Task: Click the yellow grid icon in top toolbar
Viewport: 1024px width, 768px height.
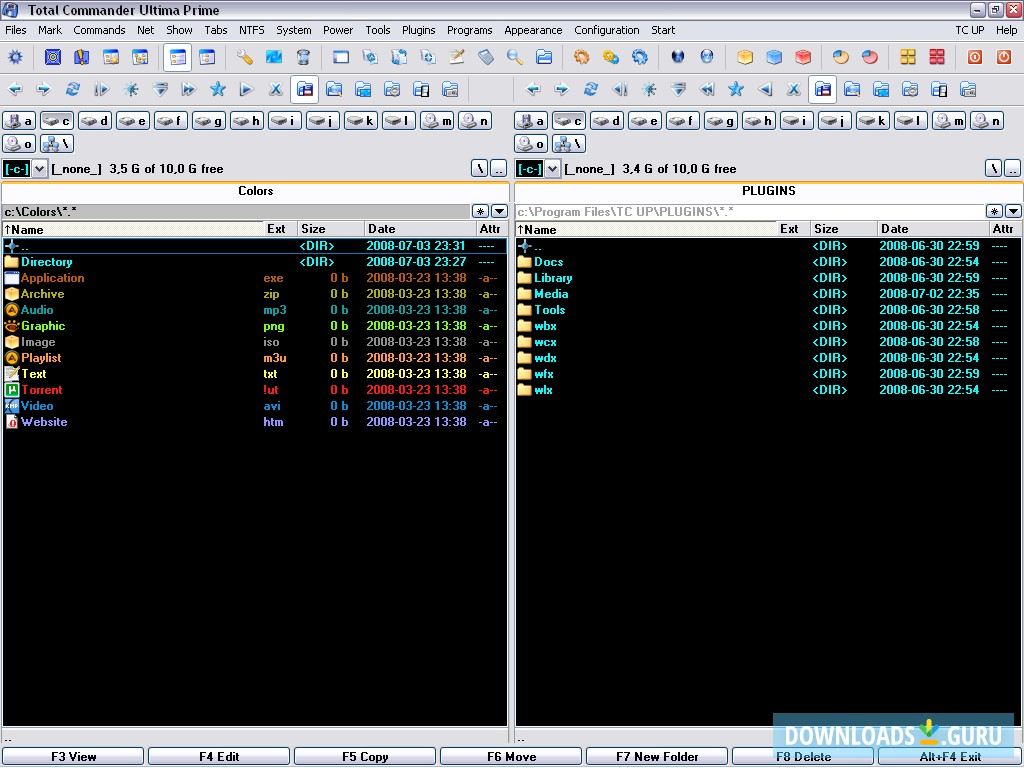Action: (x=908, y=58)
